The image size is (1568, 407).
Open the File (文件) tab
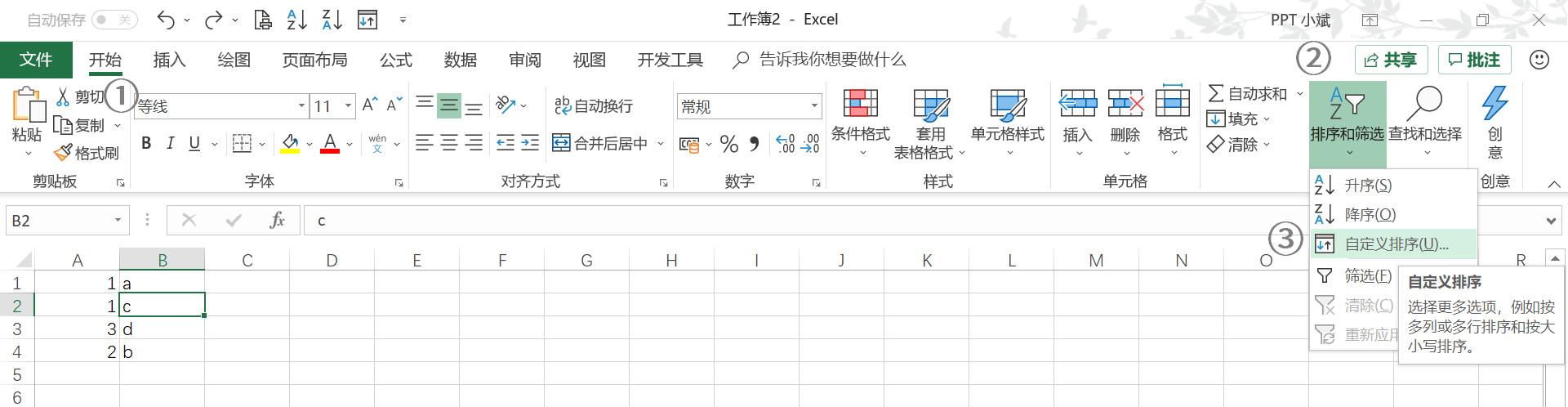click(36, 60)
